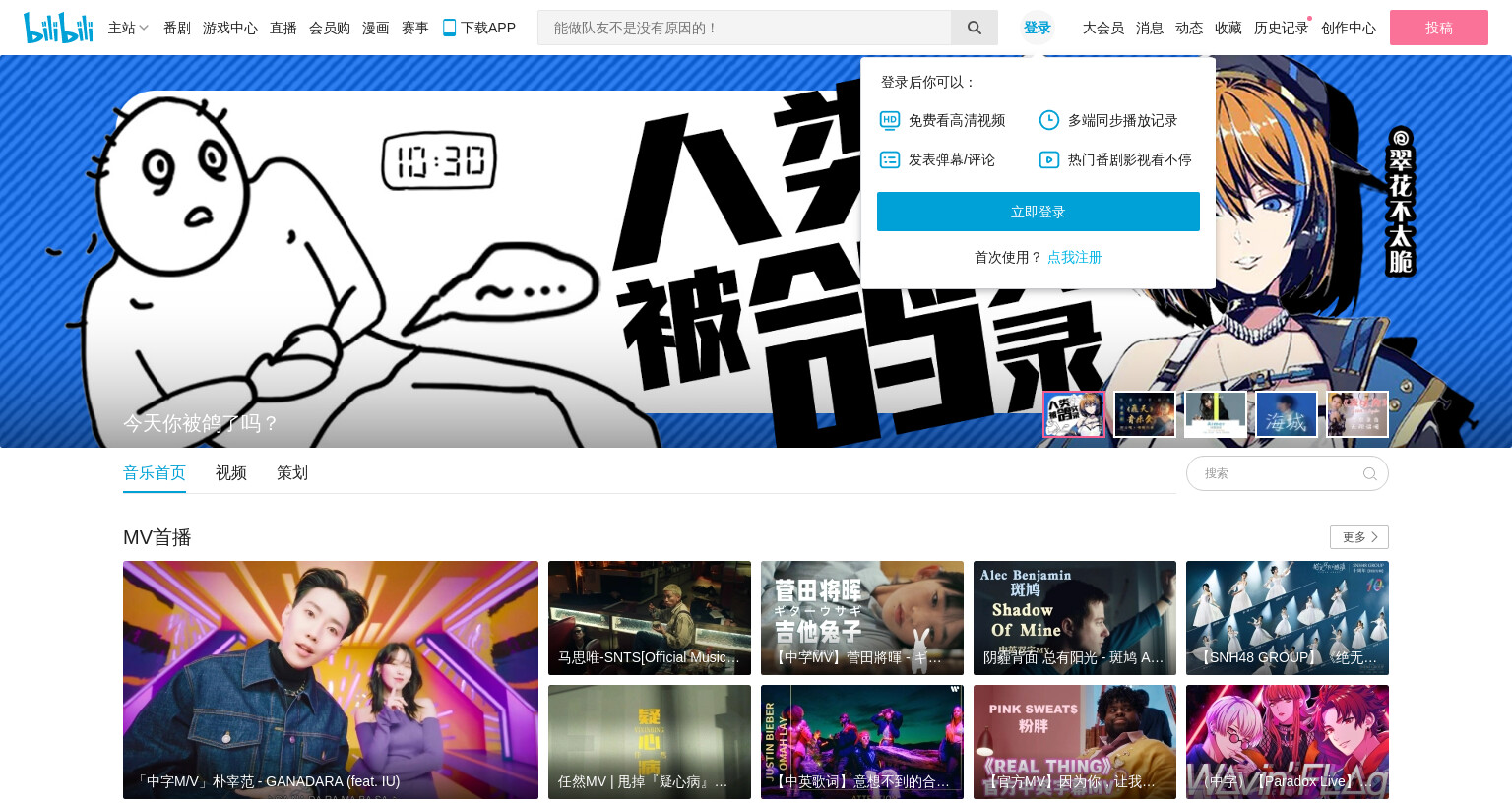Click the 登录 avatar button
The image size is (1512, 803).
pyautogui.click(x=1038, y=28)
